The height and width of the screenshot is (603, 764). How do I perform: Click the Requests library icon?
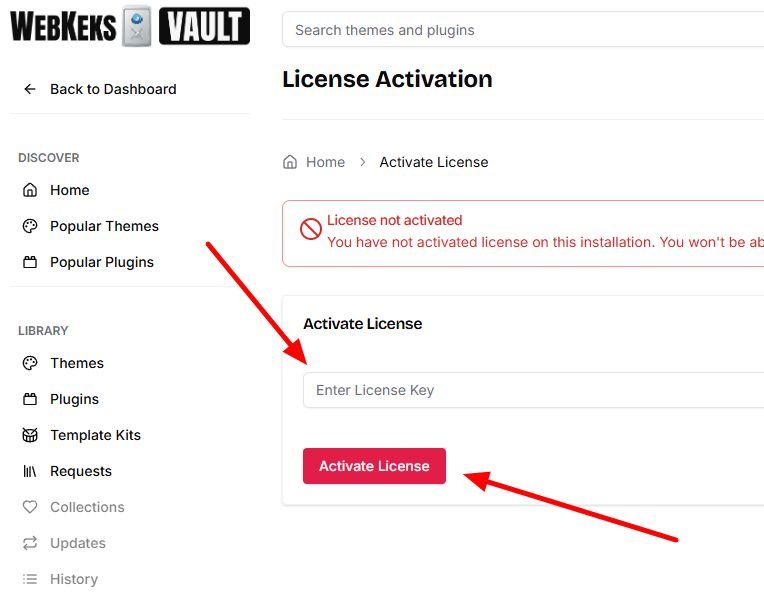pos(30,471)
